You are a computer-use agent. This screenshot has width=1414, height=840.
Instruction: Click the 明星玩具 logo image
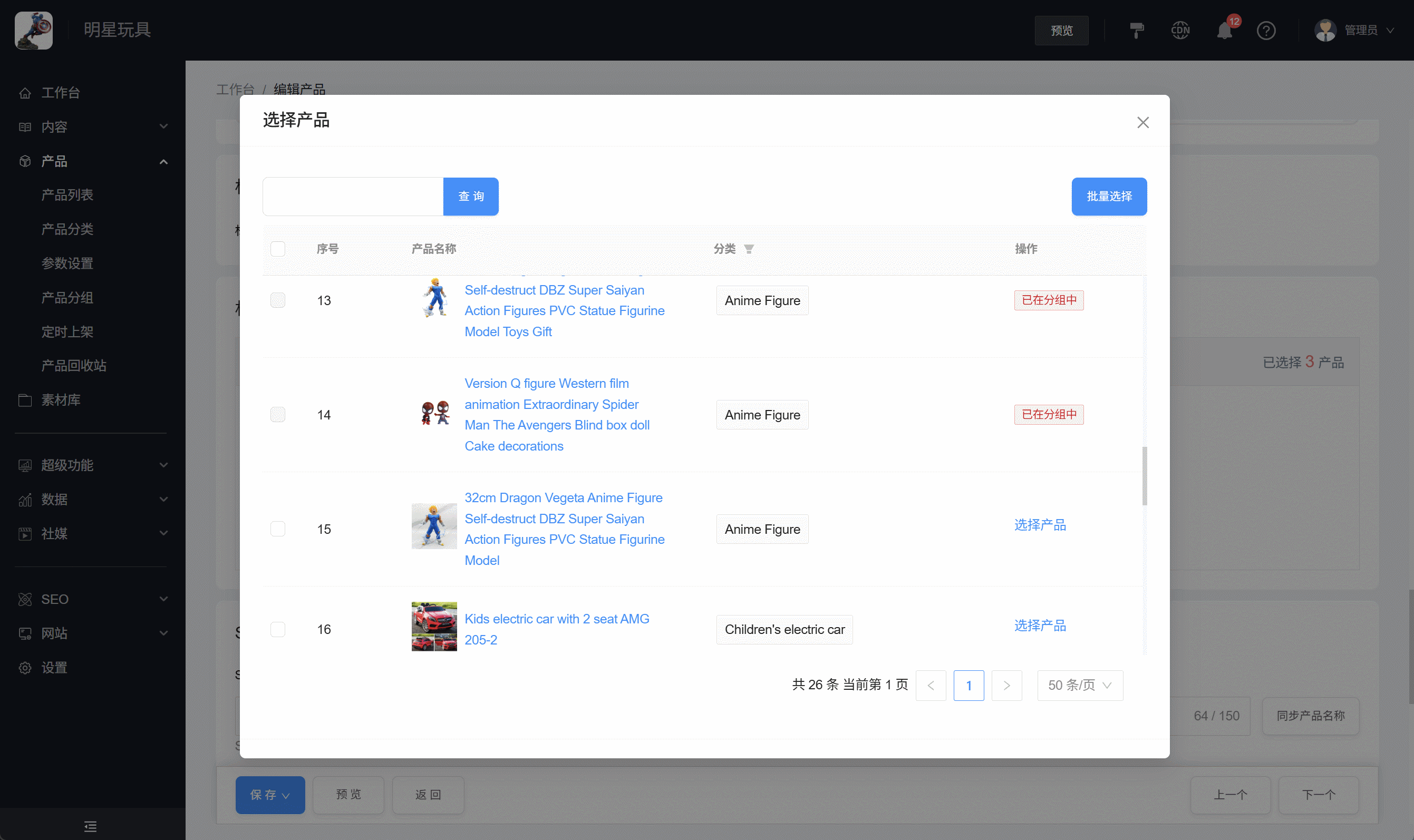(x=33, y=31)
